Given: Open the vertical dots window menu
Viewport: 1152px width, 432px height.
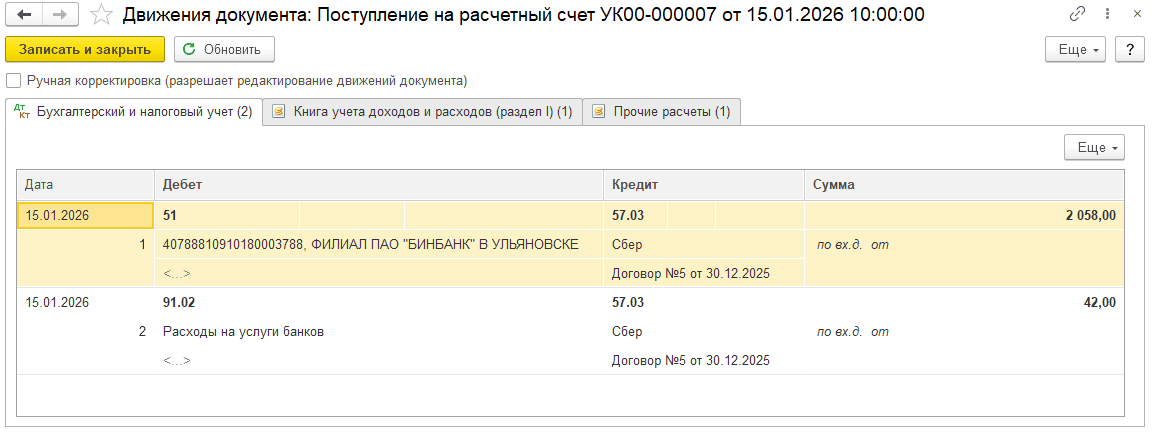Looking at the screenshot, I should 1106,15.
